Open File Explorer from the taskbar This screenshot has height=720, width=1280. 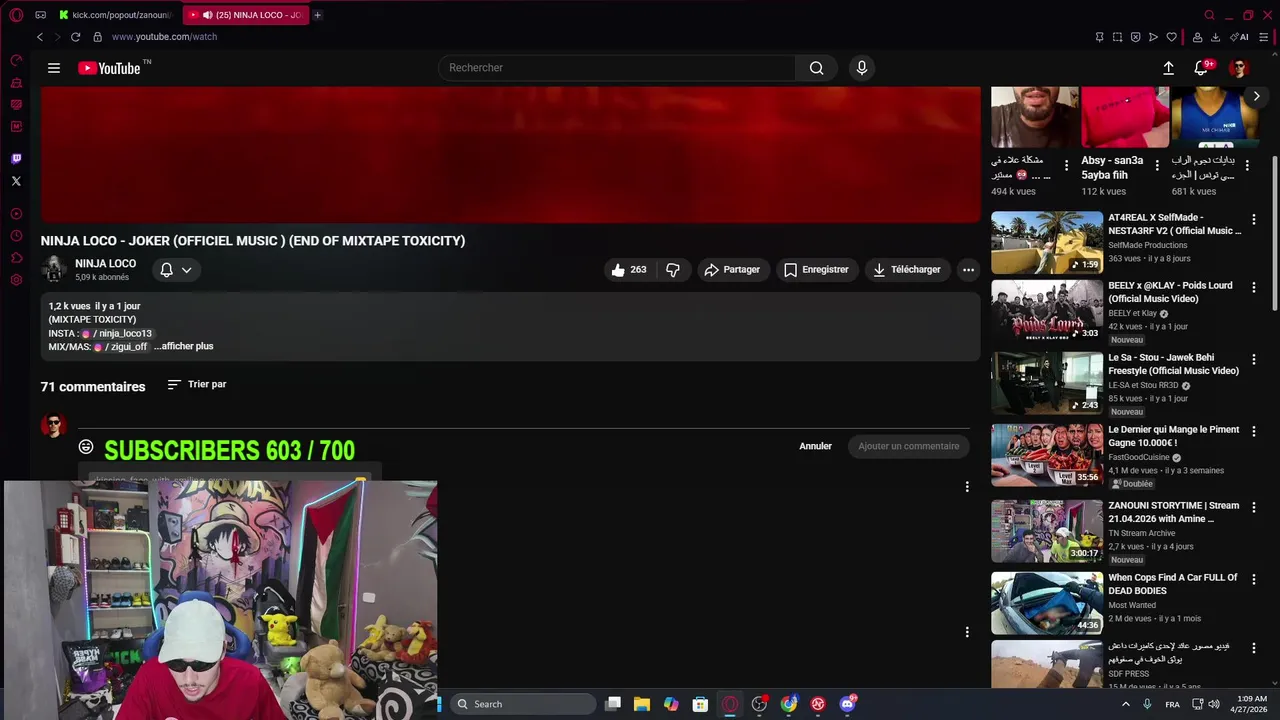pos(642,704)
